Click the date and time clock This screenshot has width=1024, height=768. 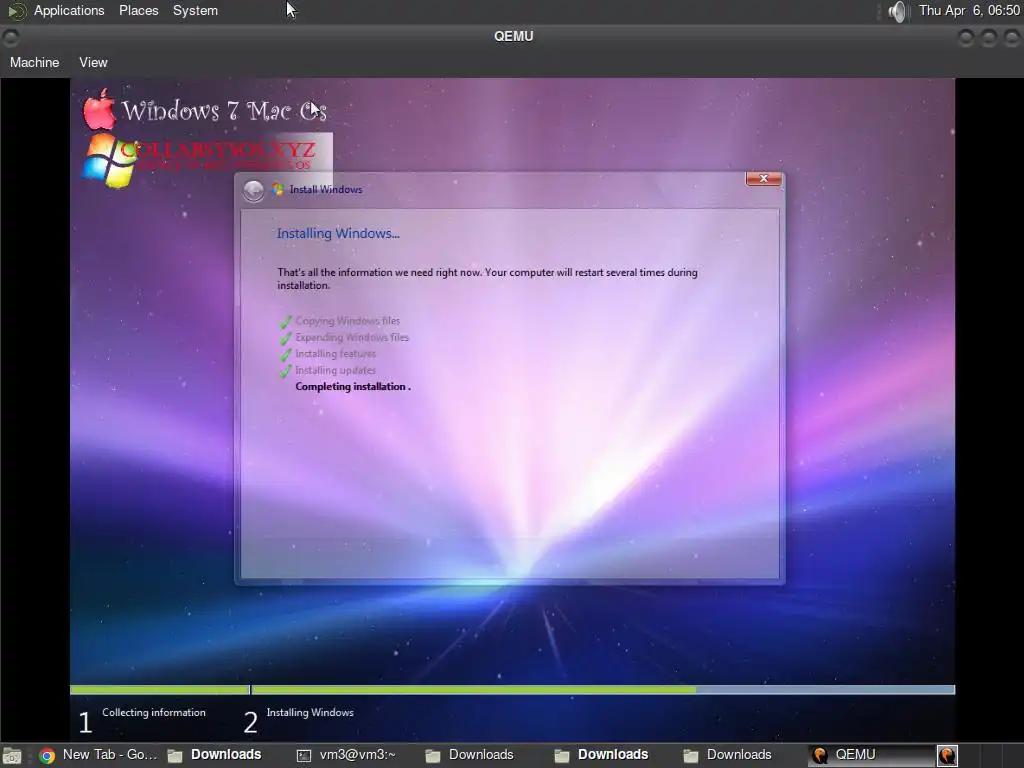(x=969, y=10)
